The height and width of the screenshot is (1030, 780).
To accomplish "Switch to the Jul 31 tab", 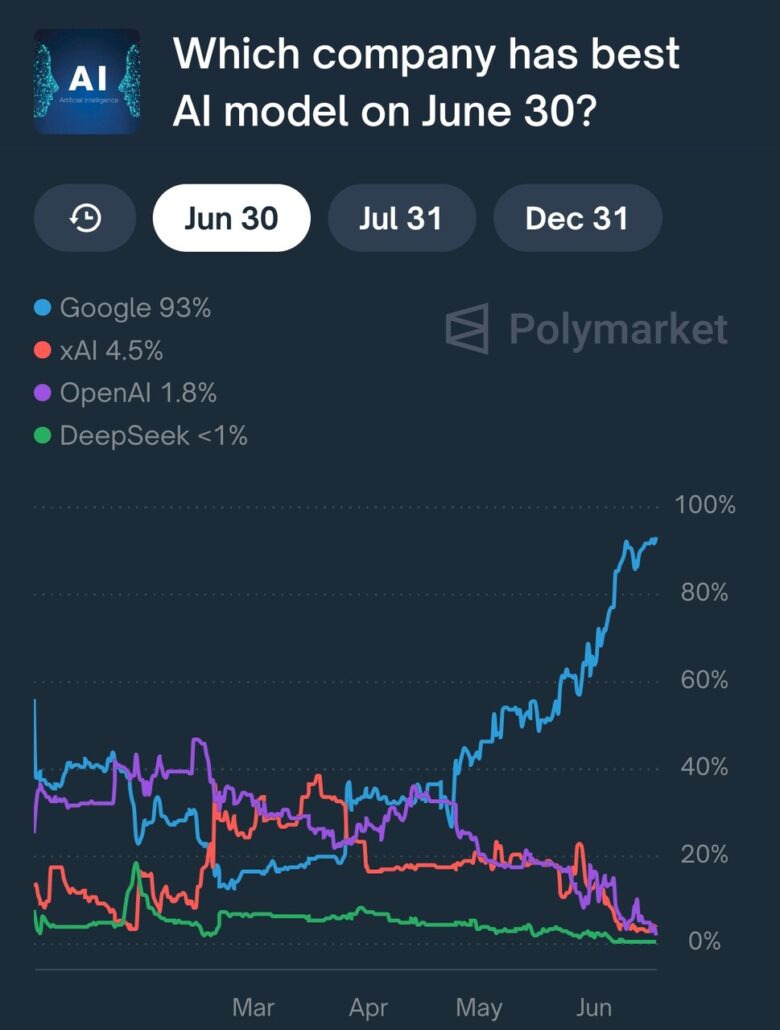I will pos(400,218).
